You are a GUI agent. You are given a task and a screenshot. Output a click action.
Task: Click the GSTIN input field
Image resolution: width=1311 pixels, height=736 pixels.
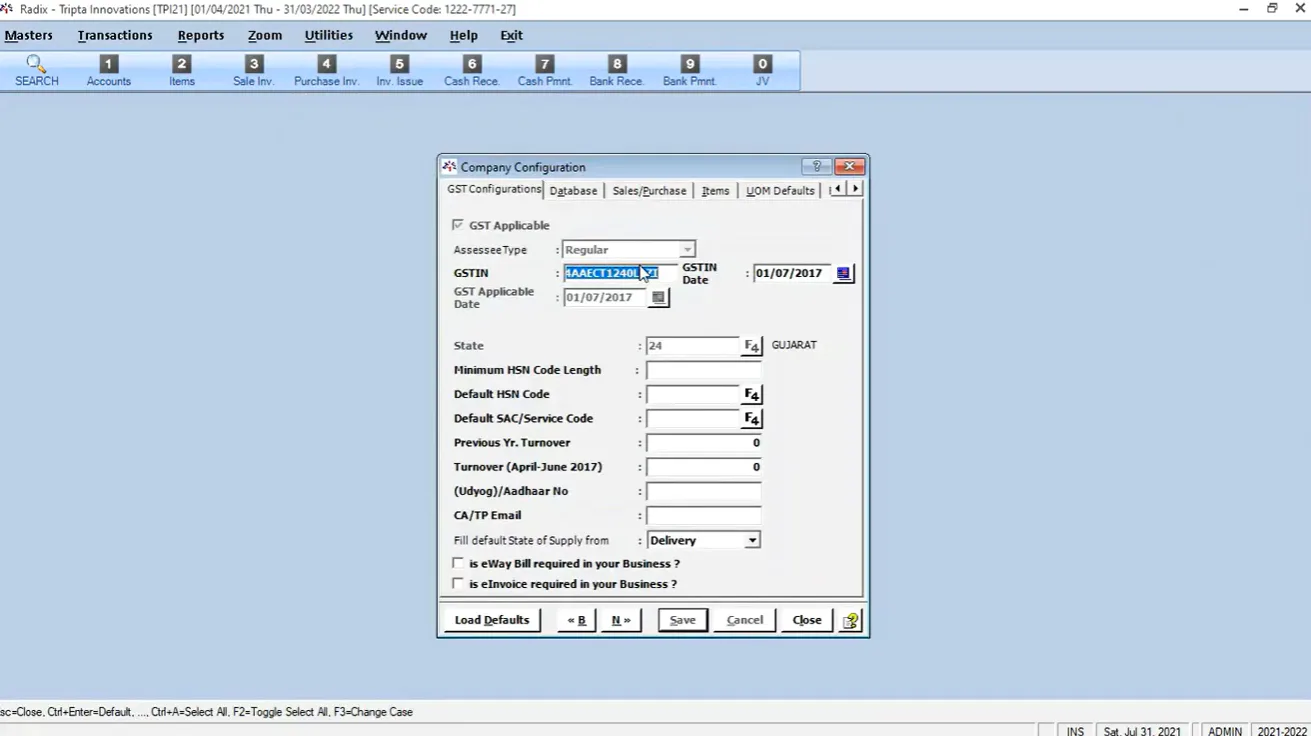coord(619,273)
